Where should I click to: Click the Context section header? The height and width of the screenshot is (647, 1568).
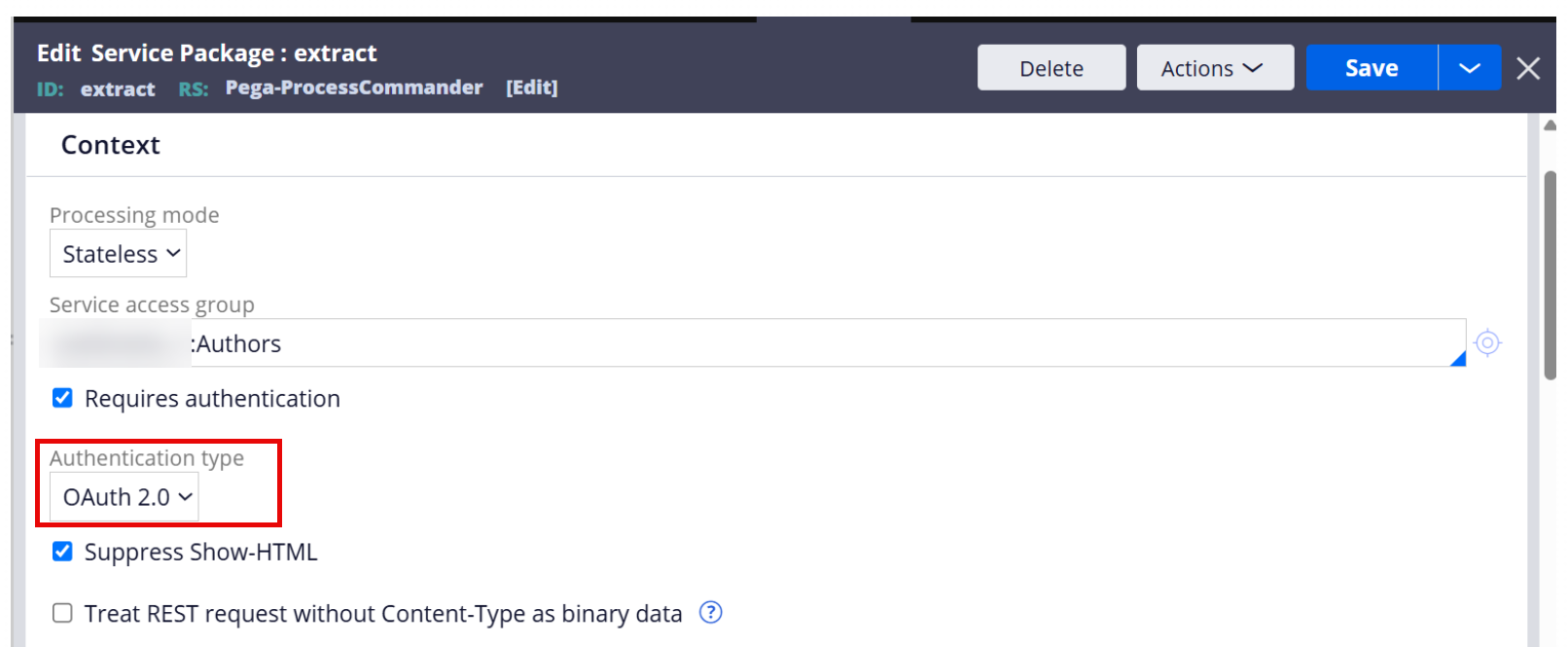[110, 145]
